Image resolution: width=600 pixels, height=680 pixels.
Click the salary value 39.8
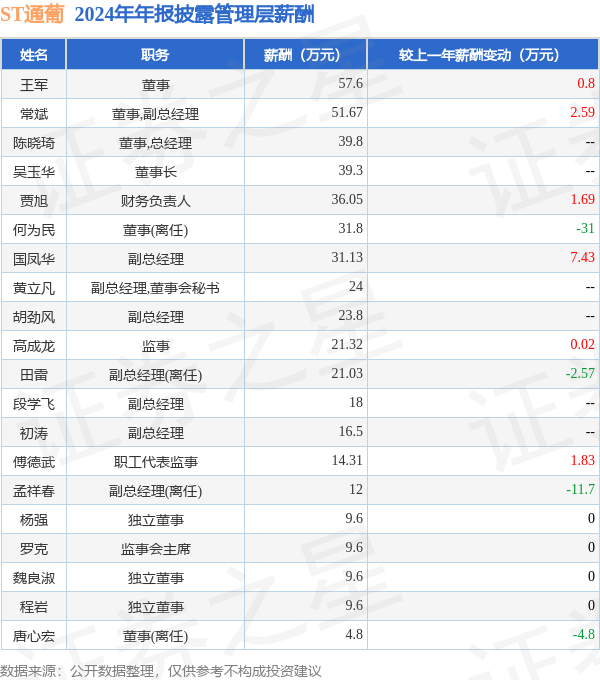[x=350, y=141]
